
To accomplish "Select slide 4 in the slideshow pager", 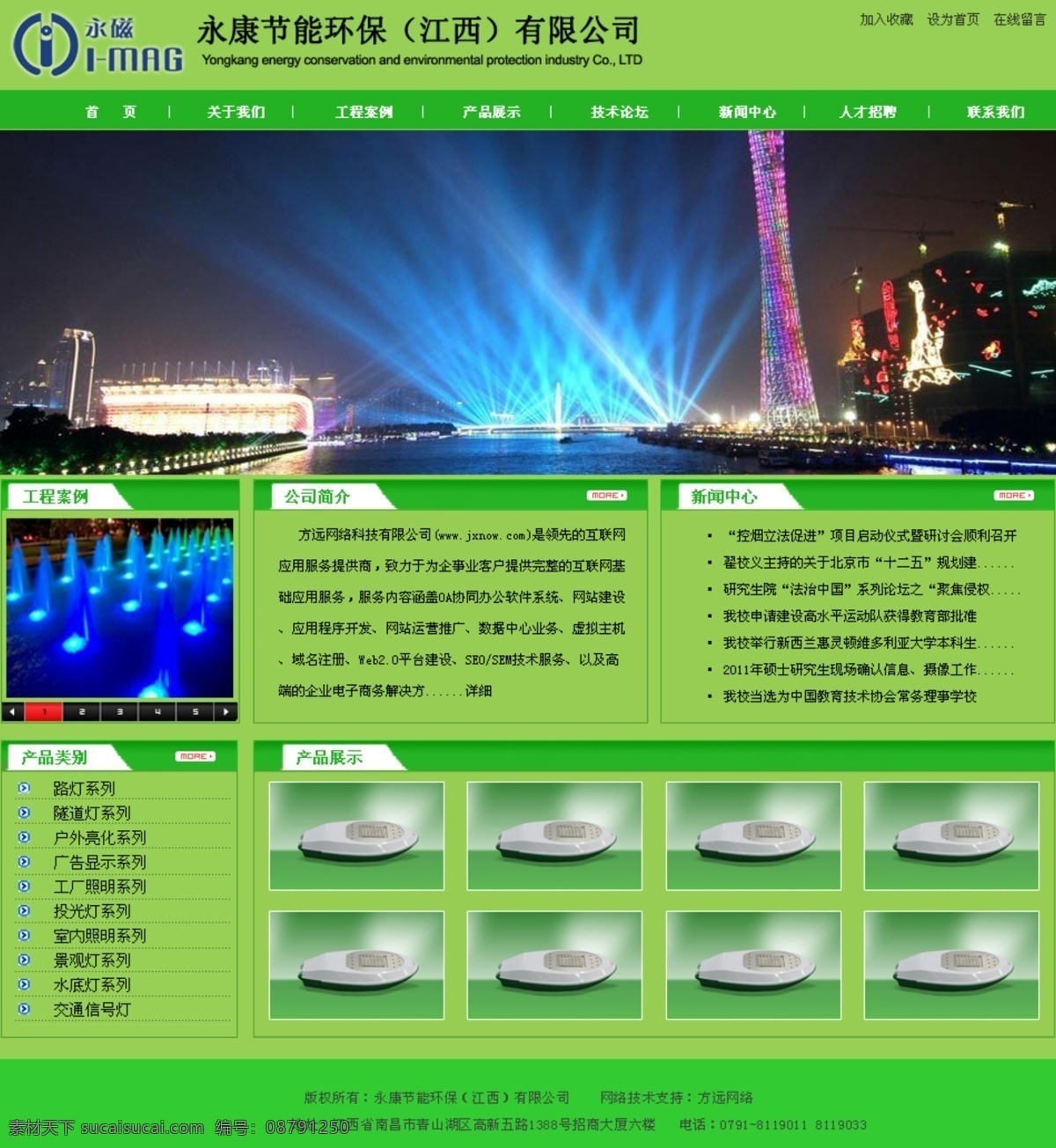I will pyautogui.click(x=157, y=711).
